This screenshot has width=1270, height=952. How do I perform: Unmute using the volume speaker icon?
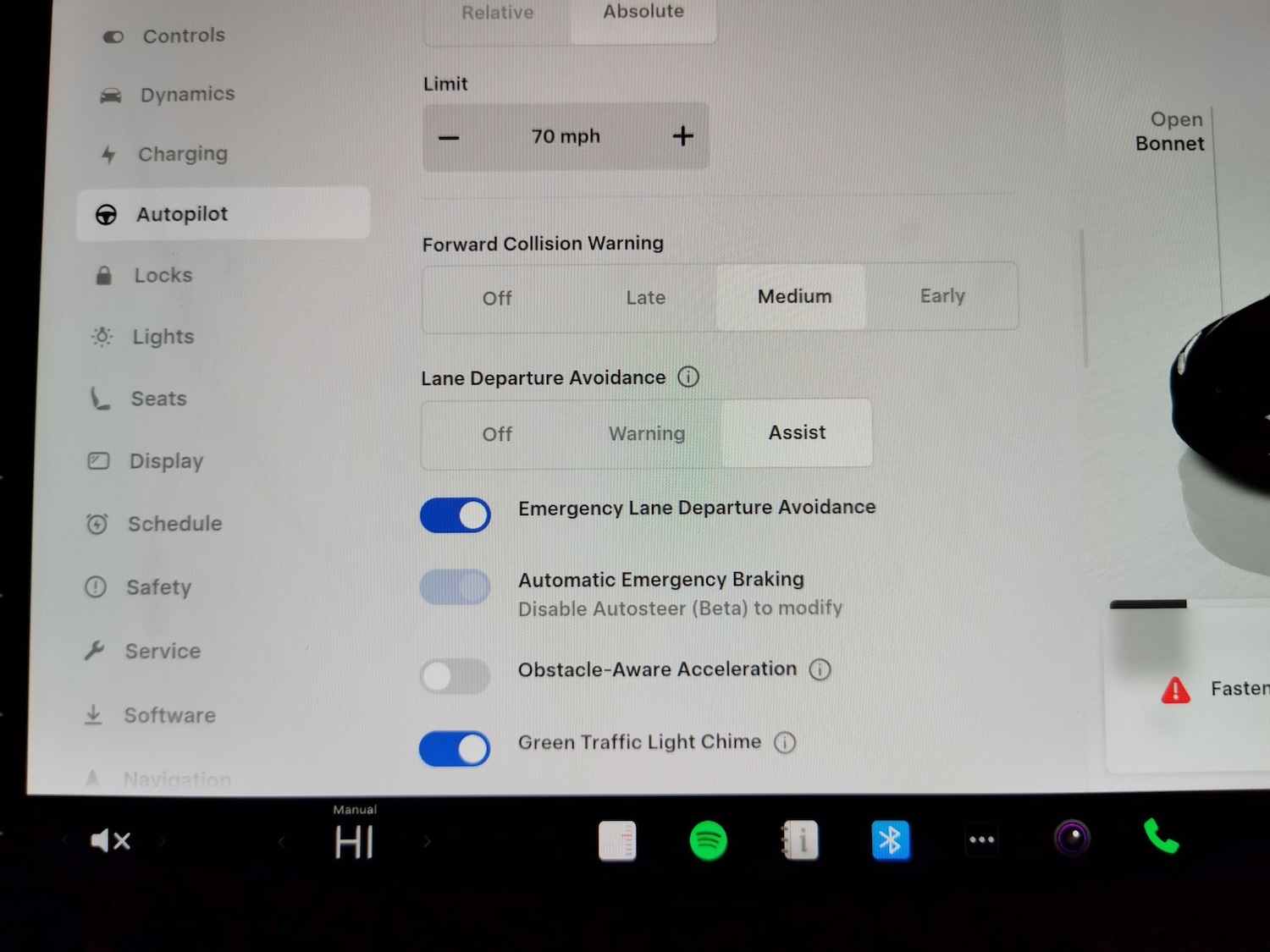(110, 841)
